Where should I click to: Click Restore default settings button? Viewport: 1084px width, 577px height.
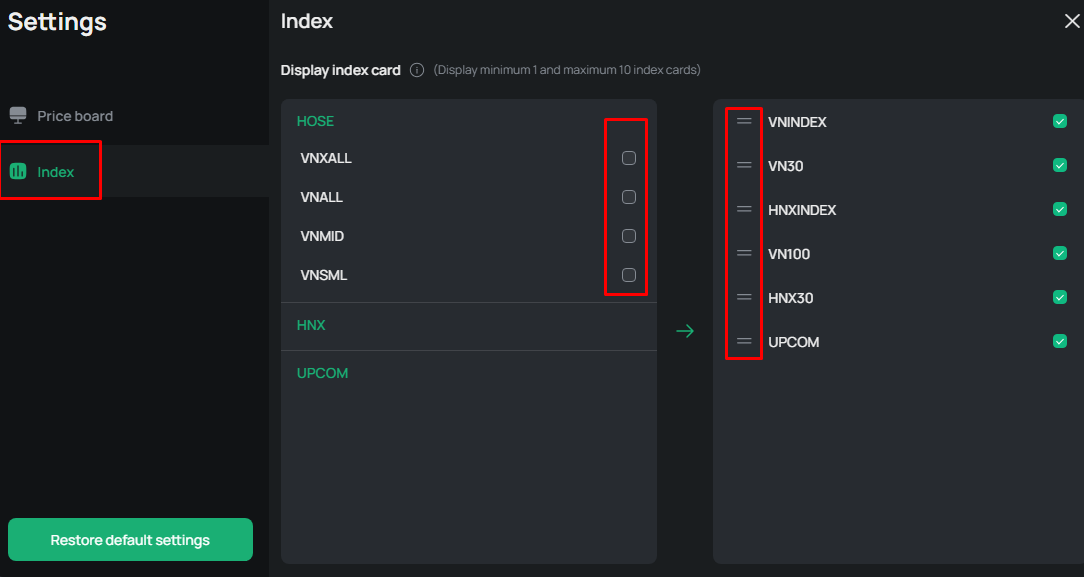tap(130, 540)
